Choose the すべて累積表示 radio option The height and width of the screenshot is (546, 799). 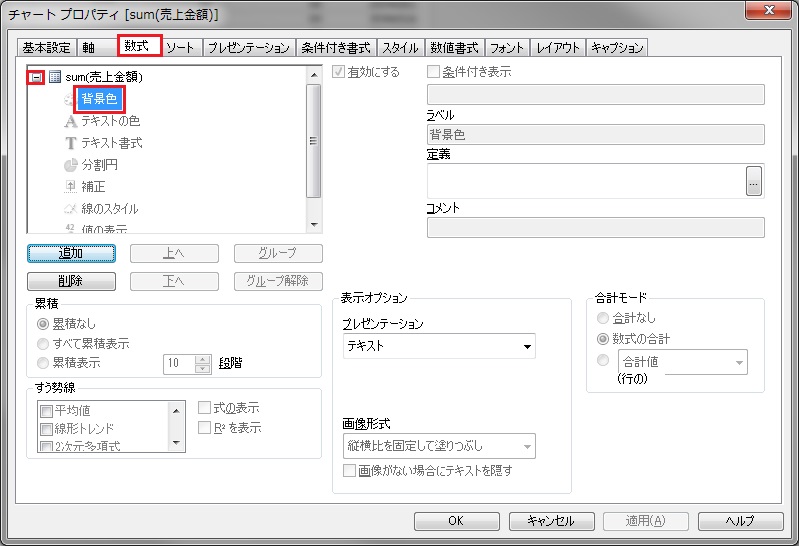[x=43, y=344]
